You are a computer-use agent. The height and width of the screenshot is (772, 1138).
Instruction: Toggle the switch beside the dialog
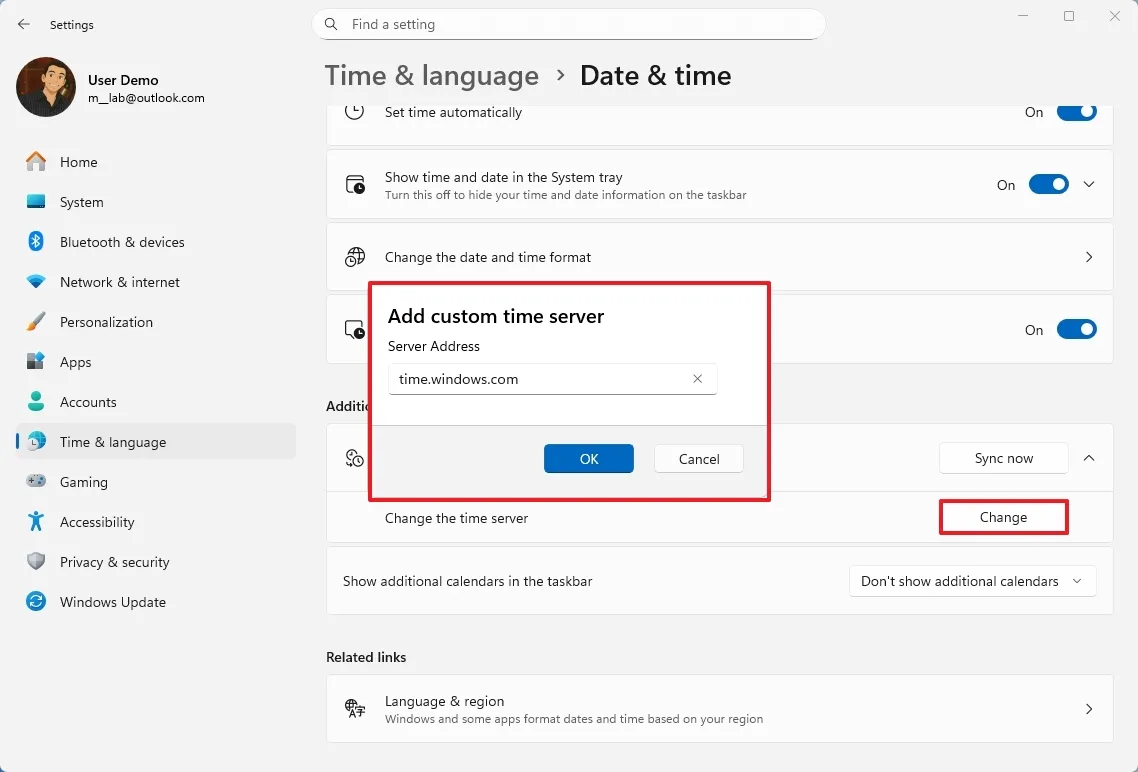point(1076,330)
